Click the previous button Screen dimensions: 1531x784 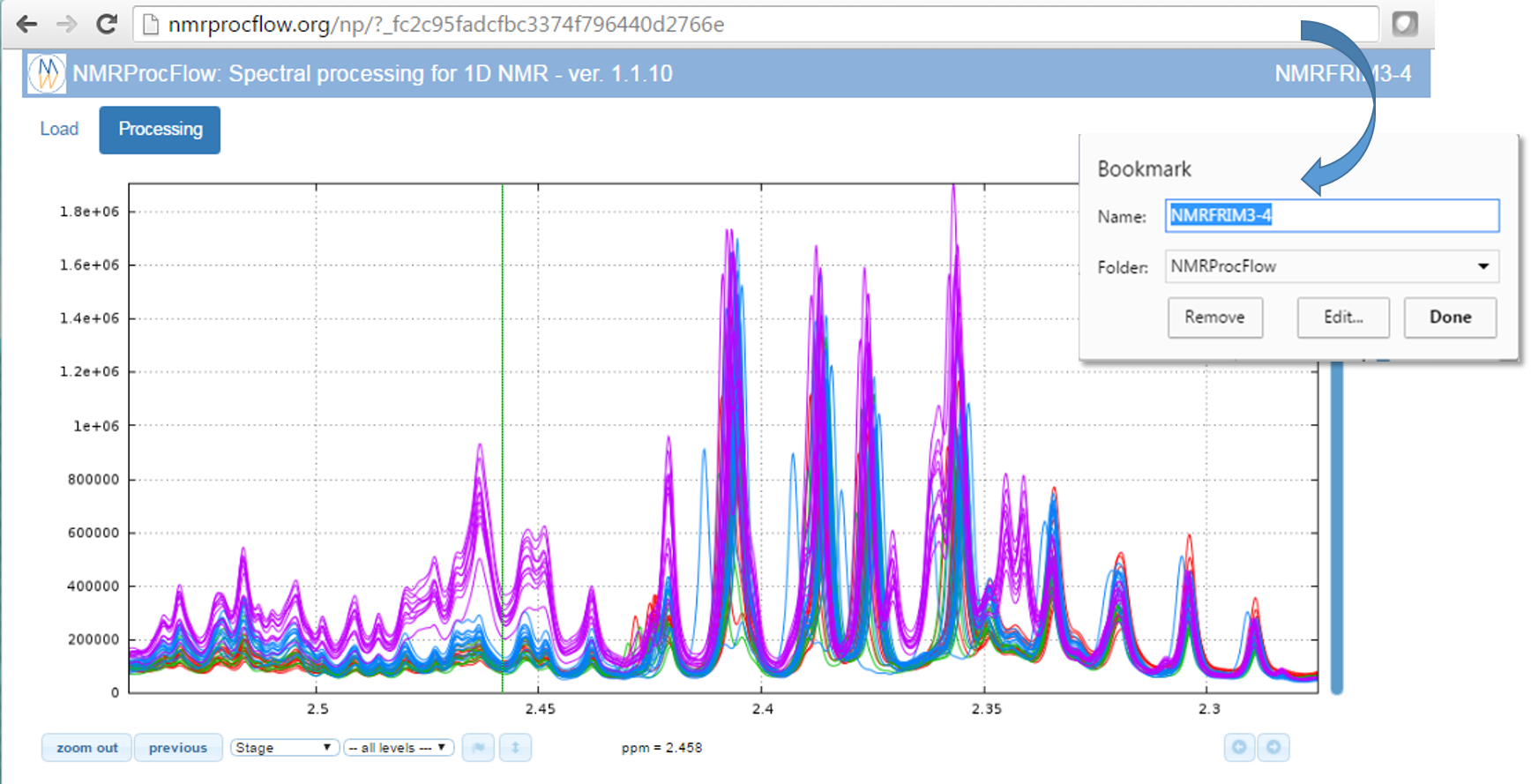[178, 748]
